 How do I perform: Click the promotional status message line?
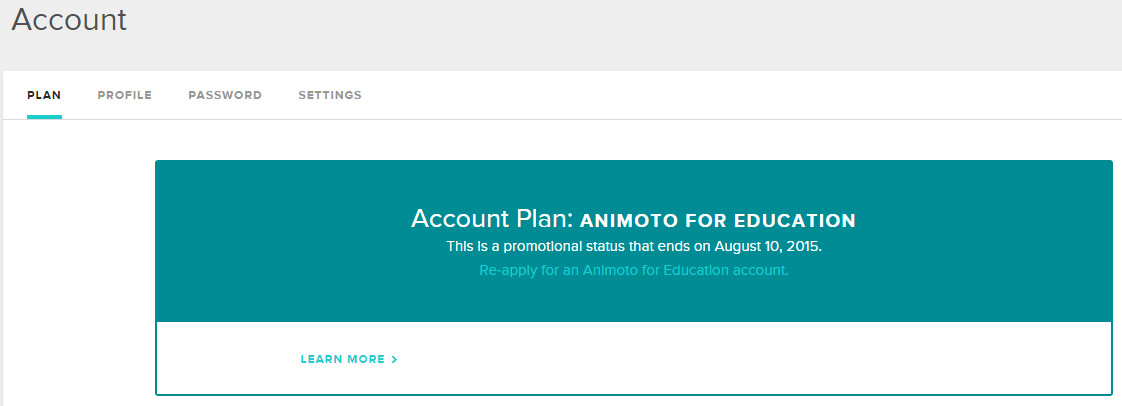click(x=634, y=245)
